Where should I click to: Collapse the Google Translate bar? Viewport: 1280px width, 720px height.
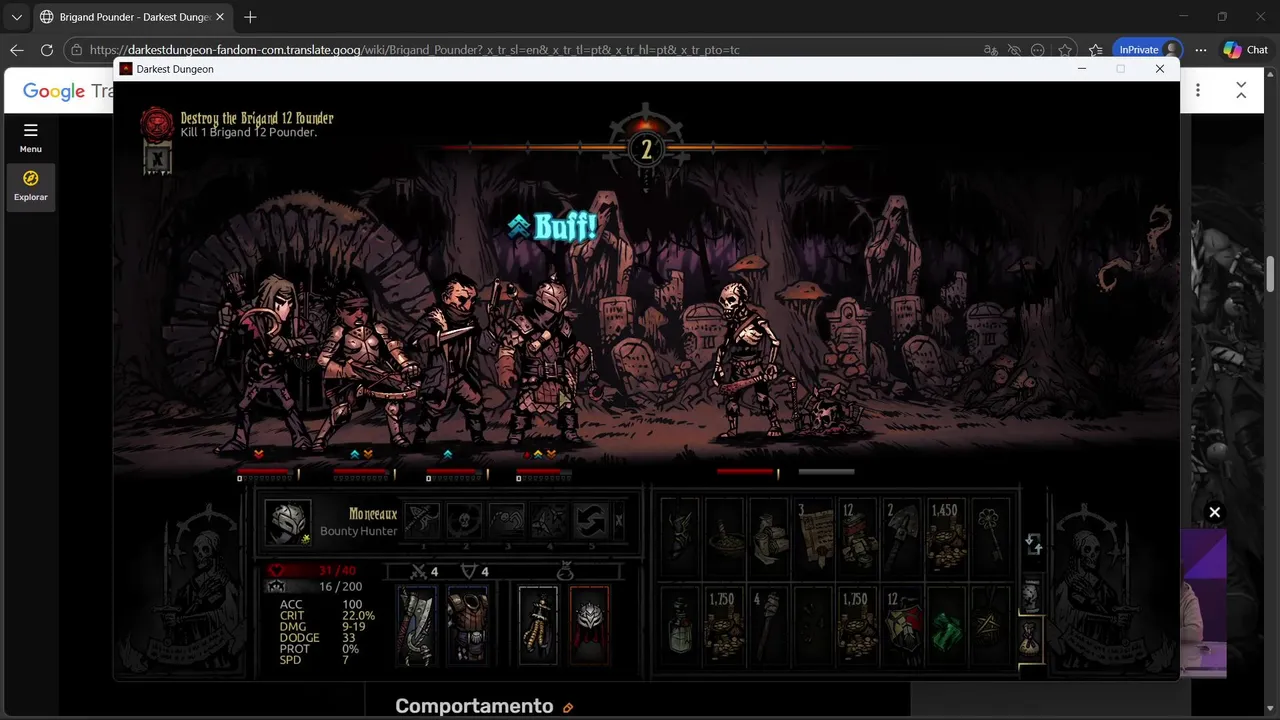click(1241, 91)
